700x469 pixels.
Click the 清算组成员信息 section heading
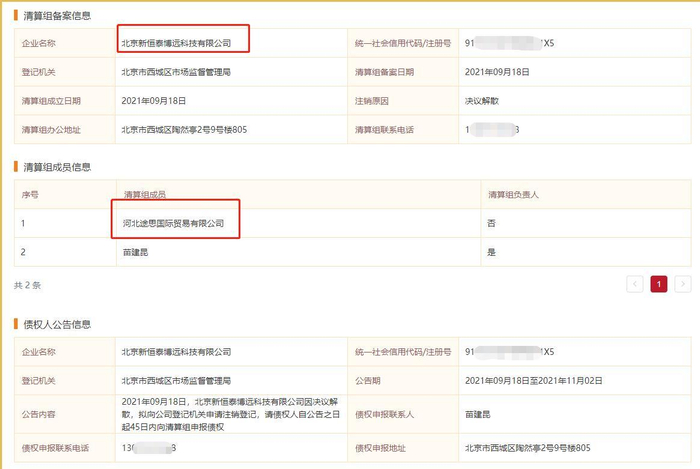point(57,167)
